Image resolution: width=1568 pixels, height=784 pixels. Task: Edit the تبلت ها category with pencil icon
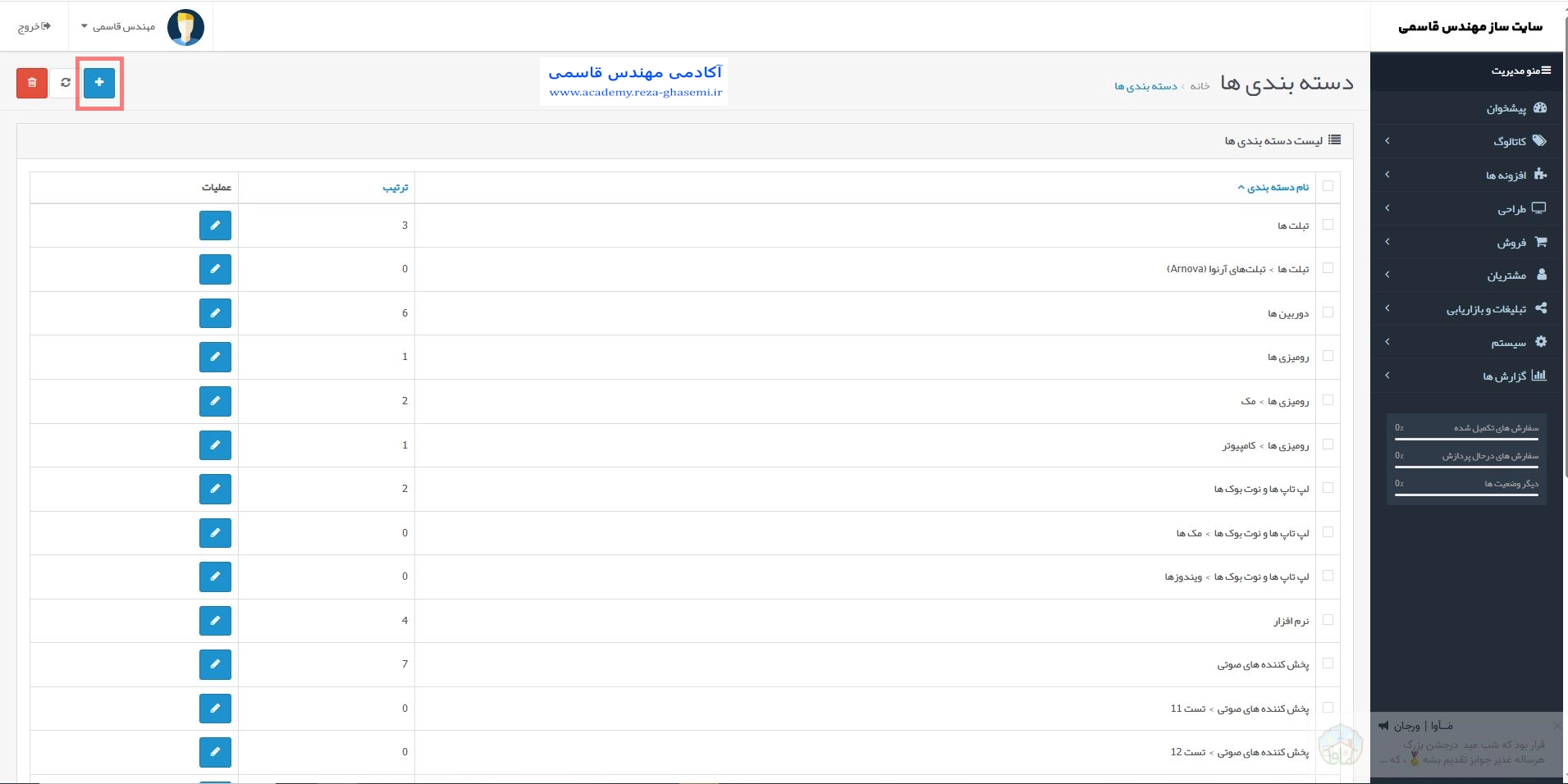[215, 226]
